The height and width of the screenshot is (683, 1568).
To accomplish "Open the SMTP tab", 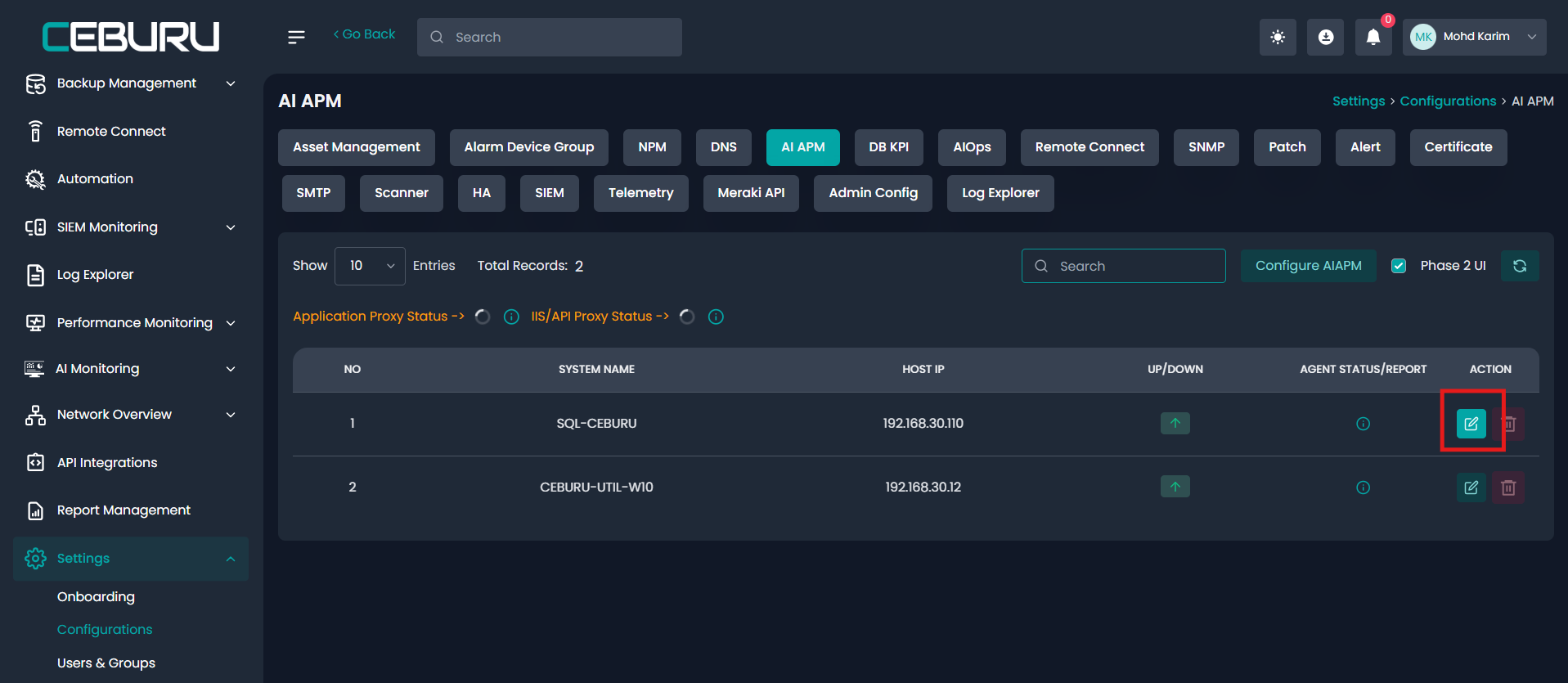I will point(313,193).
